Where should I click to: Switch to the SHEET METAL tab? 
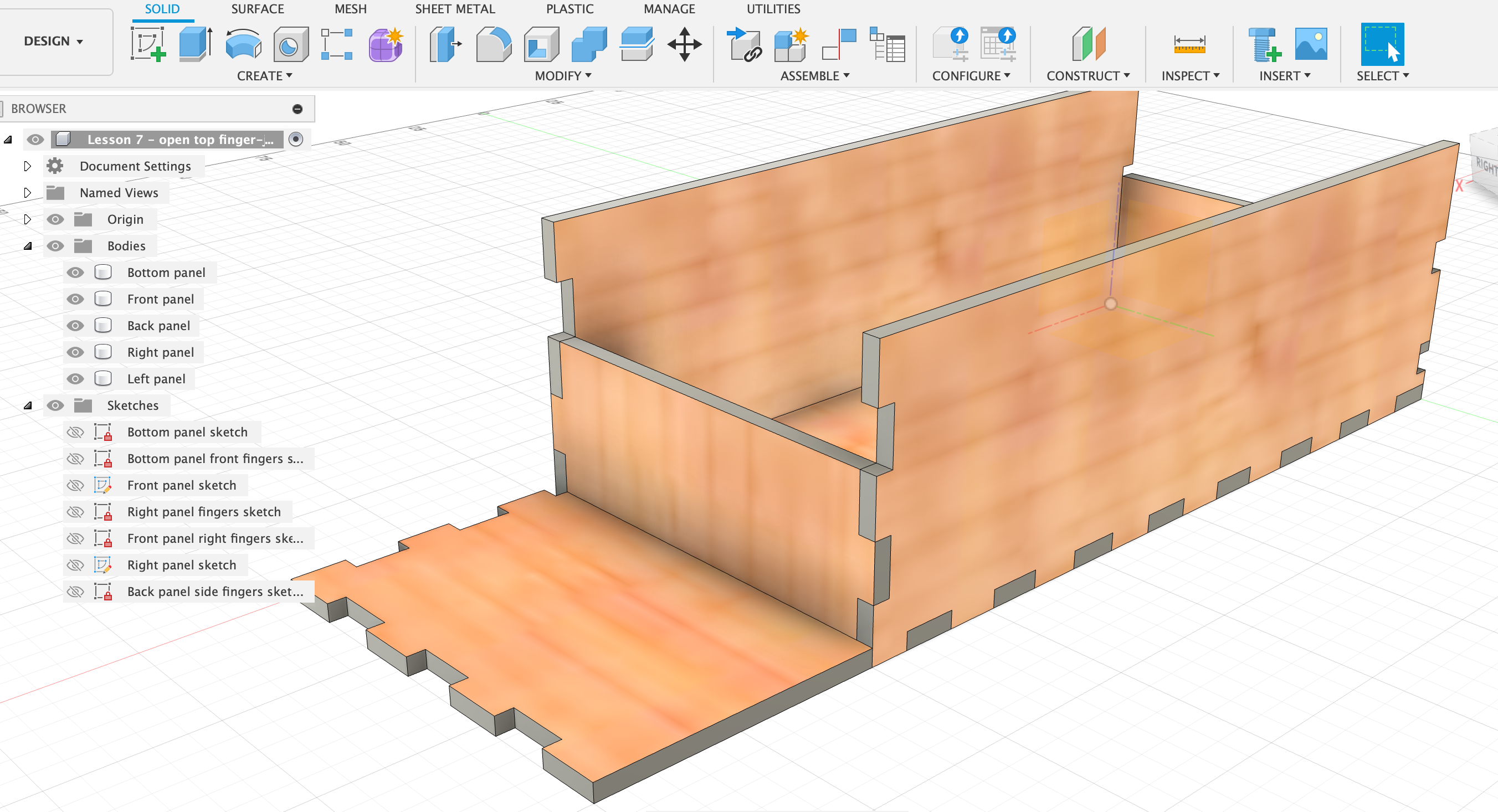[455, 9]
